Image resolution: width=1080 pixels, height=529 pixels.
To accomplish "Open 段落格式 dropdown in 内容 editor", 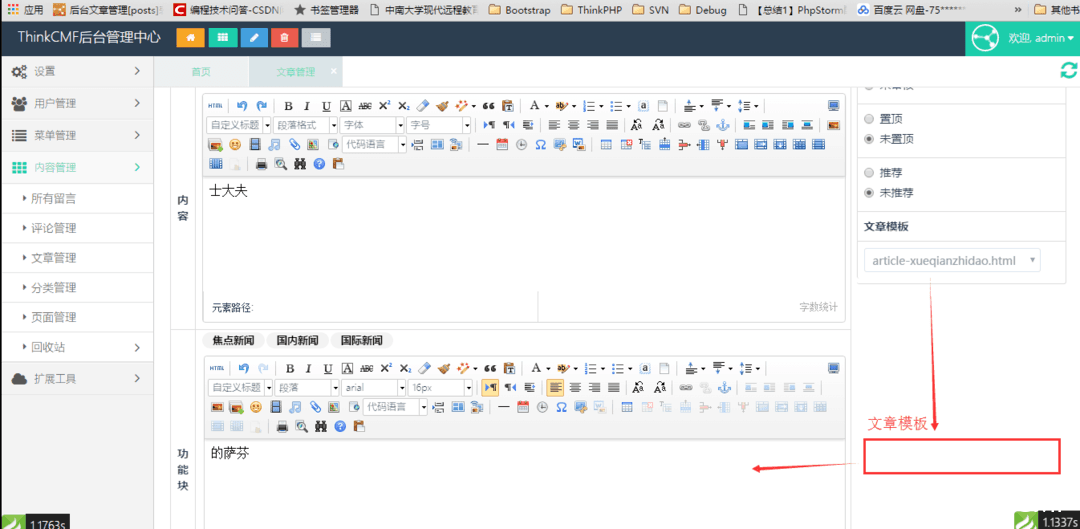I will pyautogui.click(x=305, y=125).
